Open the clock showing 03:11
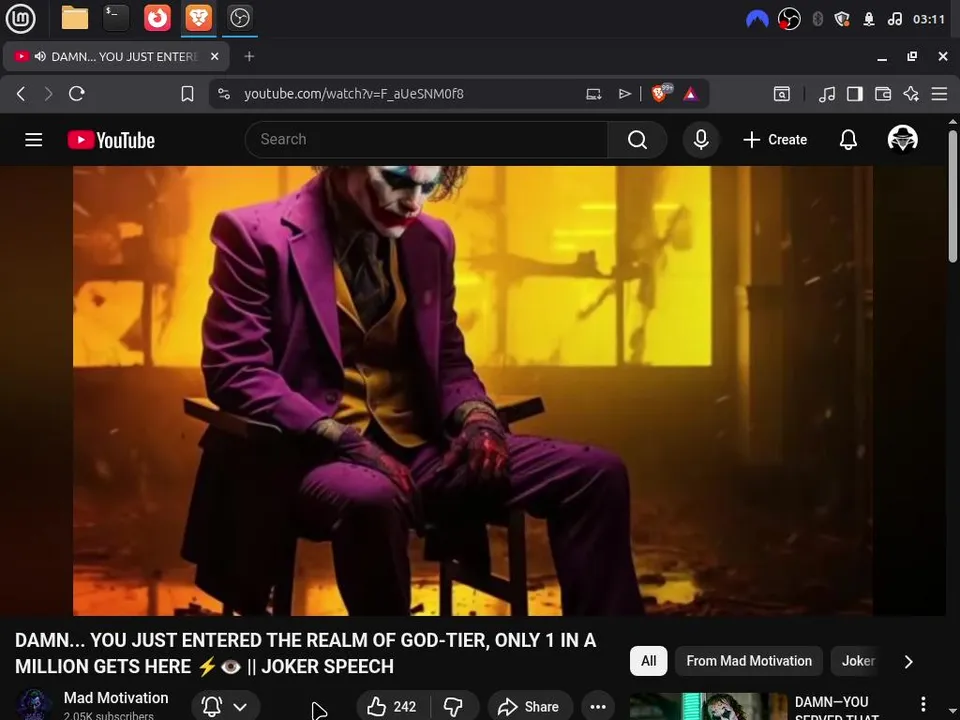This screenshot has width=960, height=720. tap(929, 20)
